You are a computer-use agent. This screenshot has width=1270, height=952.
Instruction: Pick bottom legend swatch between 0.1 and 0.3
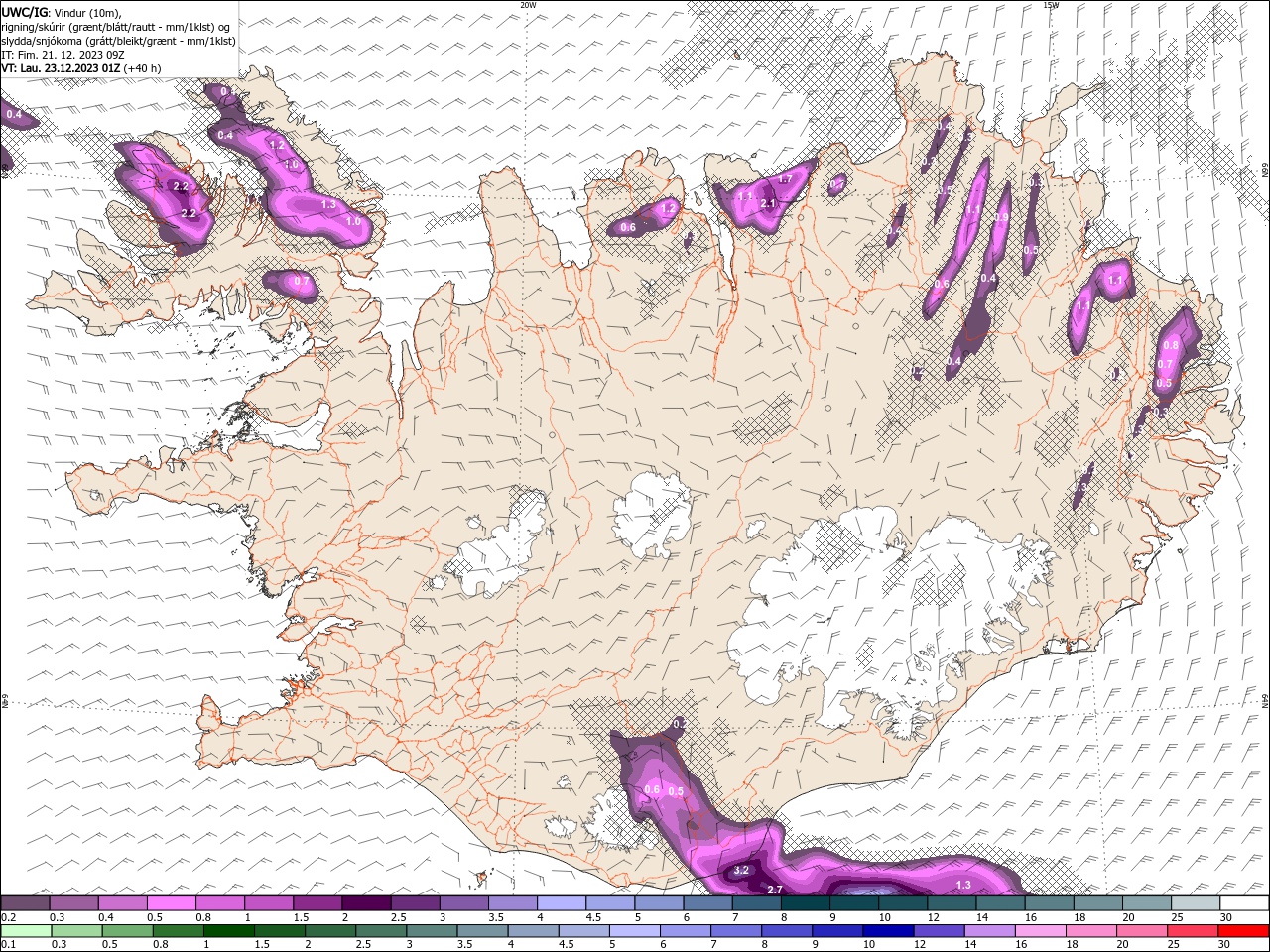coord(26,931)
